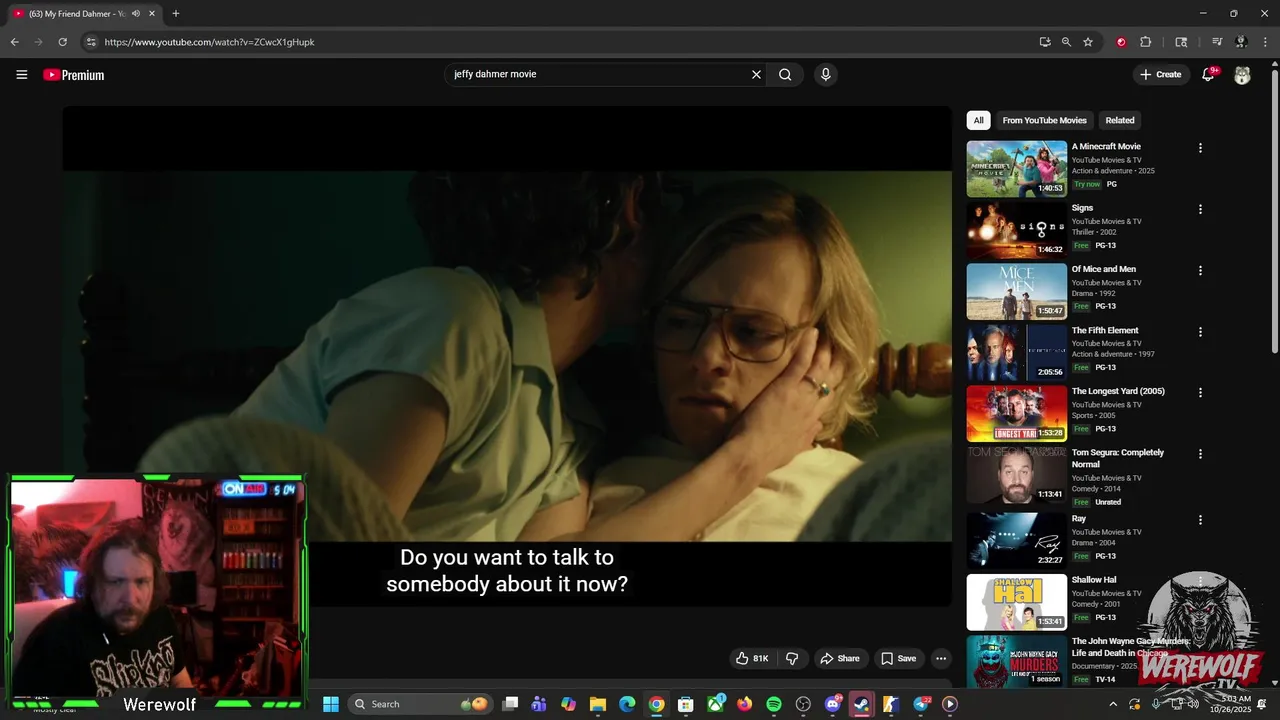Open the YouTube guide hamburger menu

[21, 75]
